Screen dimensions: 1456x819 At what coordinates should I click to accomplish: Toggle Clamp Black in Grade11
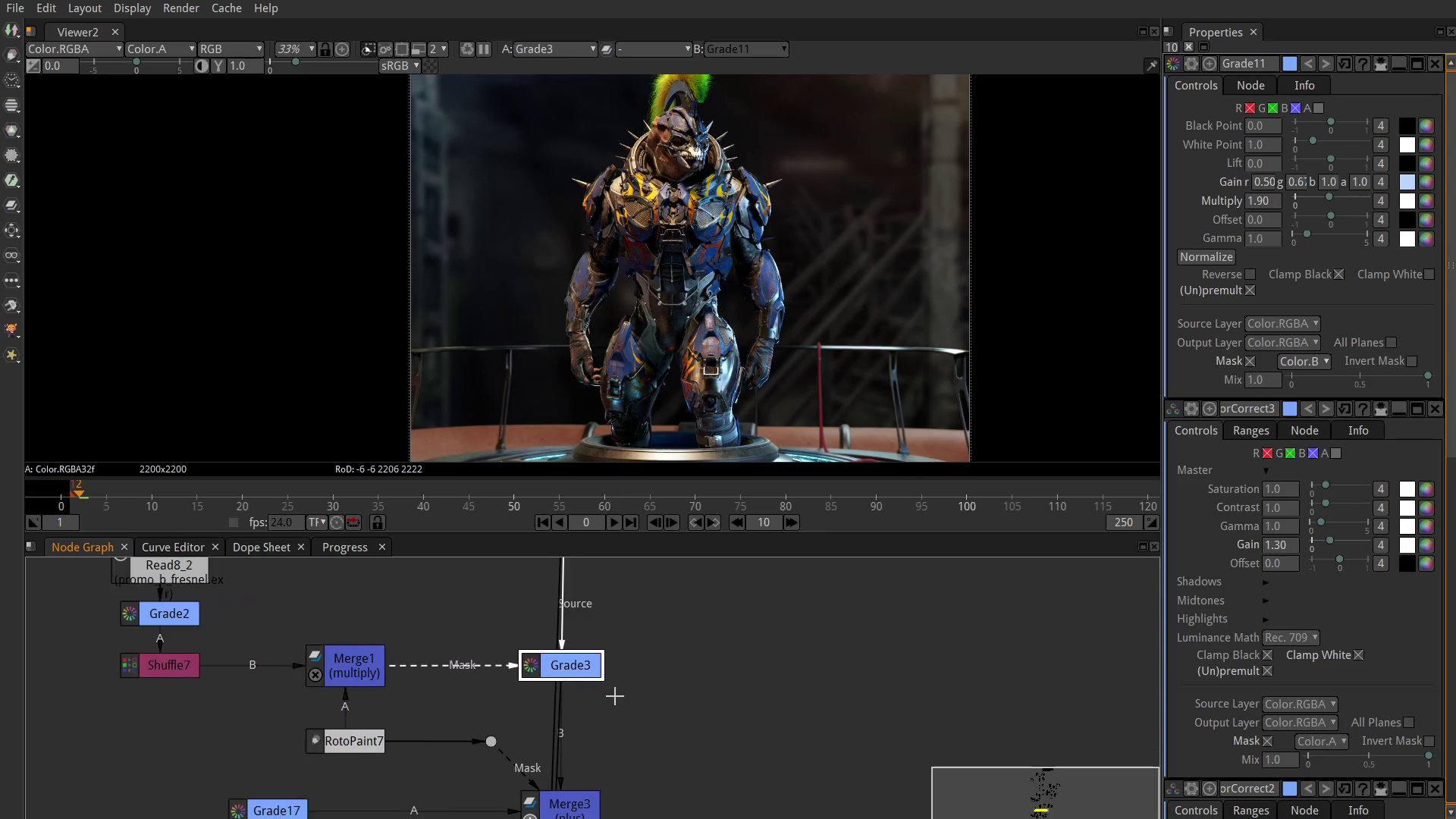pyautogui.click(x=1339, y=275)
